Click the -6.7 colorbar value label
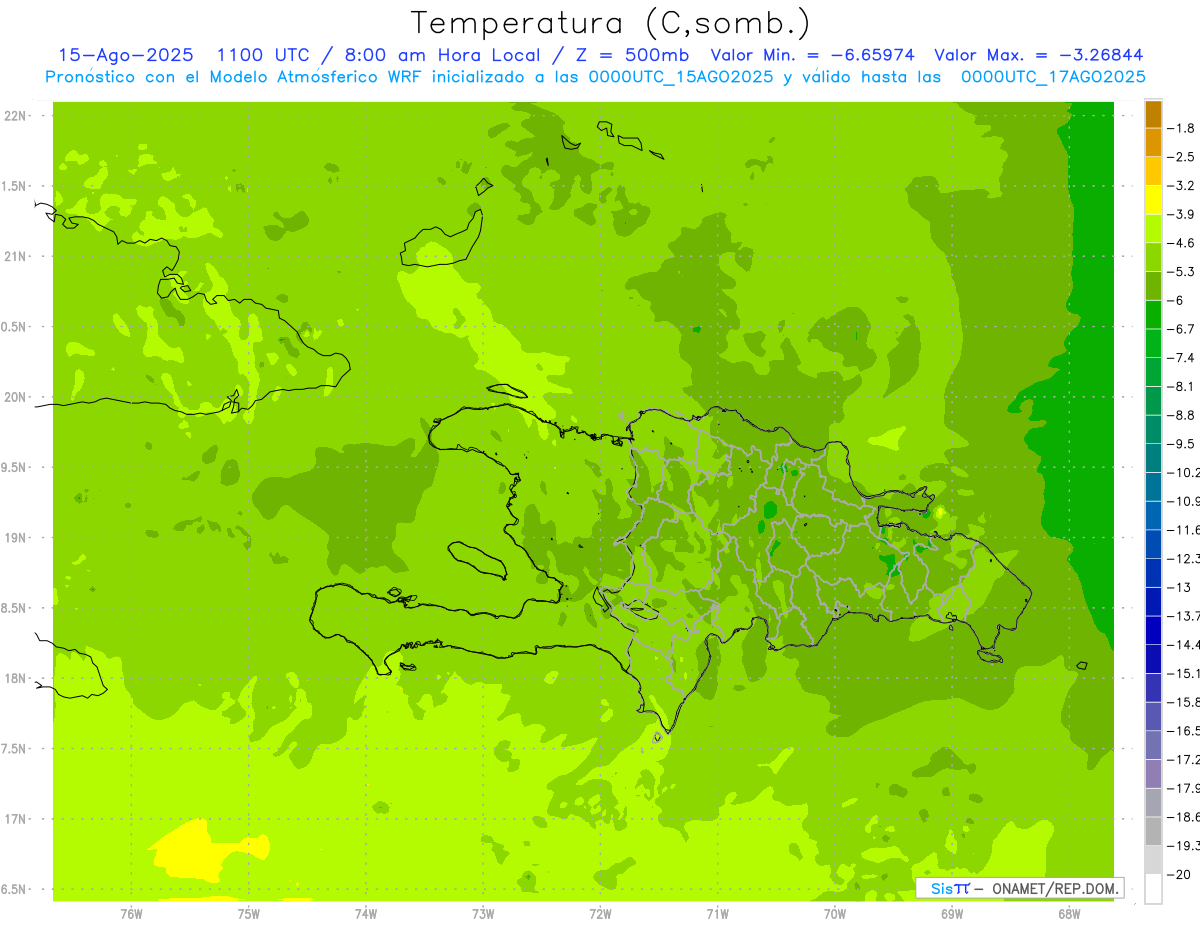1200x927 pixels. (1183, 329)
